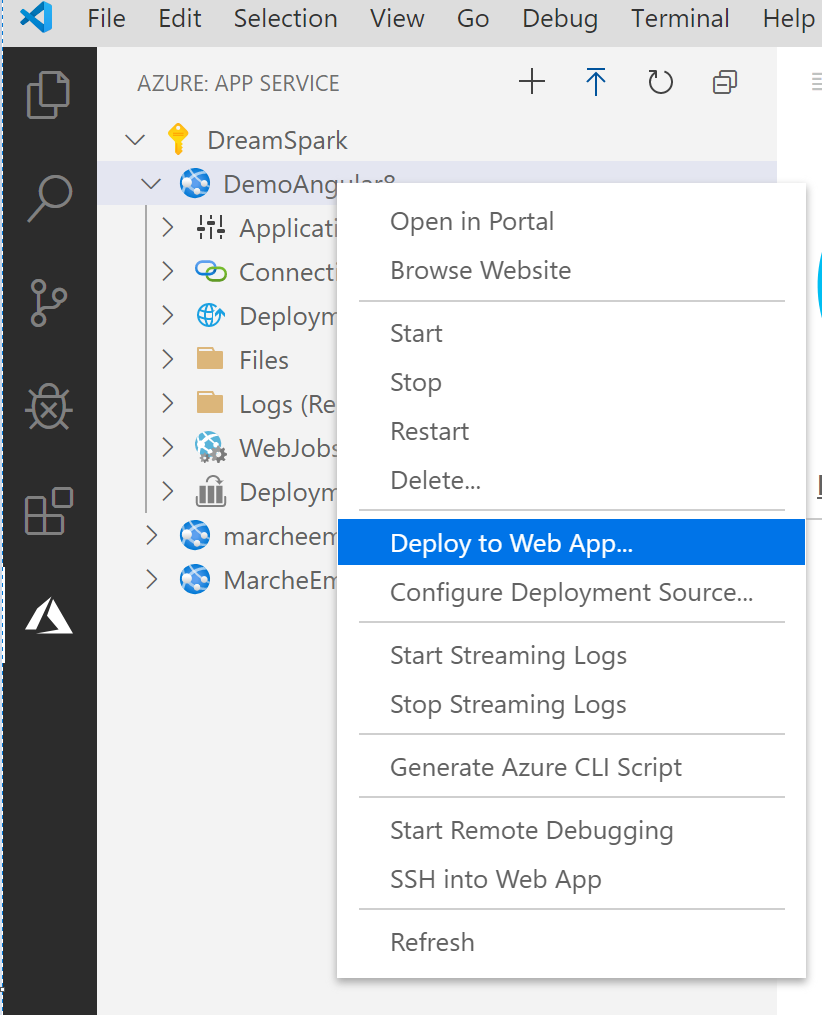Image resolution: width=822 pixels, height=1015 pixels.
Task: Open the Search view in activity bar
Action: (49, 198)
